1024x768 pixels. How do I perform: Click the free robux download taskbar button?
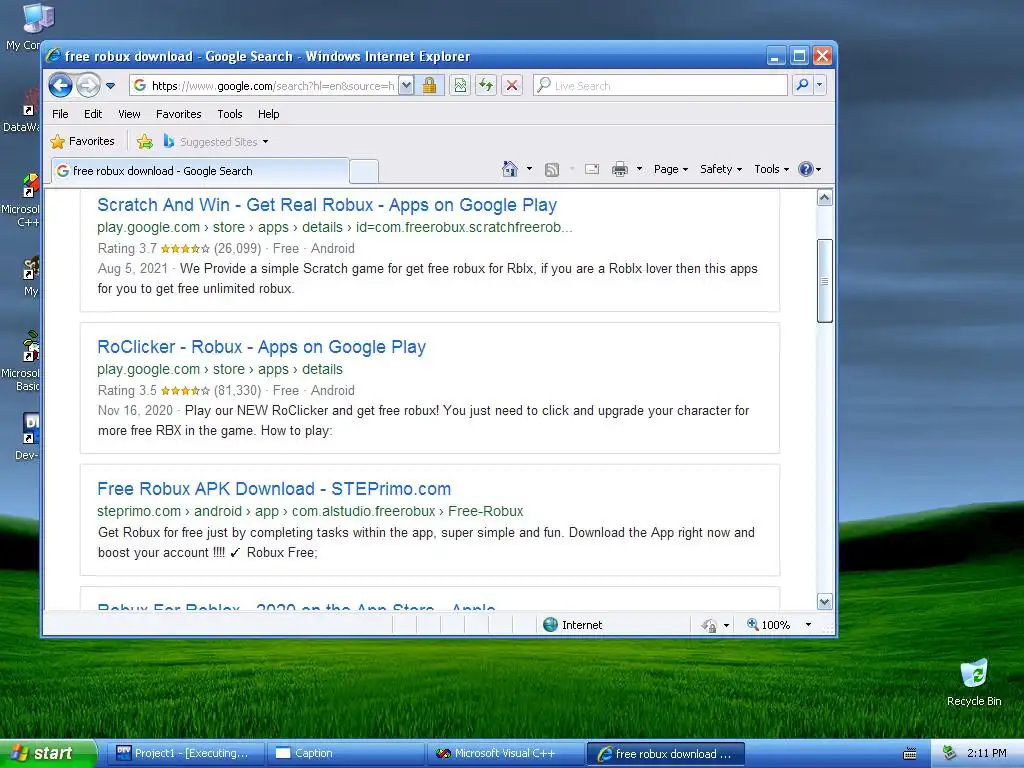(665, 754)
